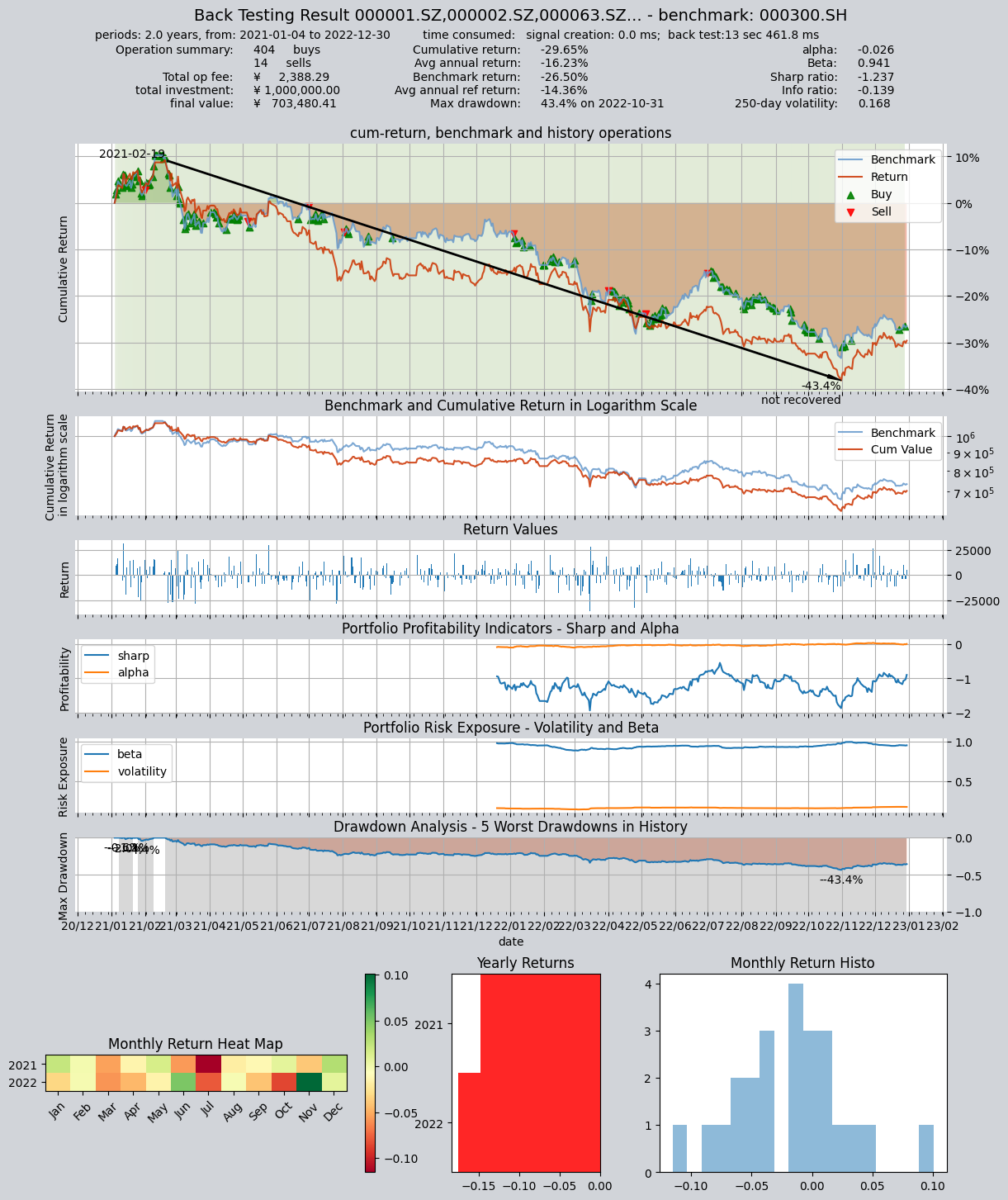
Task: Click the dark green Nov 2022 heatmap cell
Action: [309, 1082]
